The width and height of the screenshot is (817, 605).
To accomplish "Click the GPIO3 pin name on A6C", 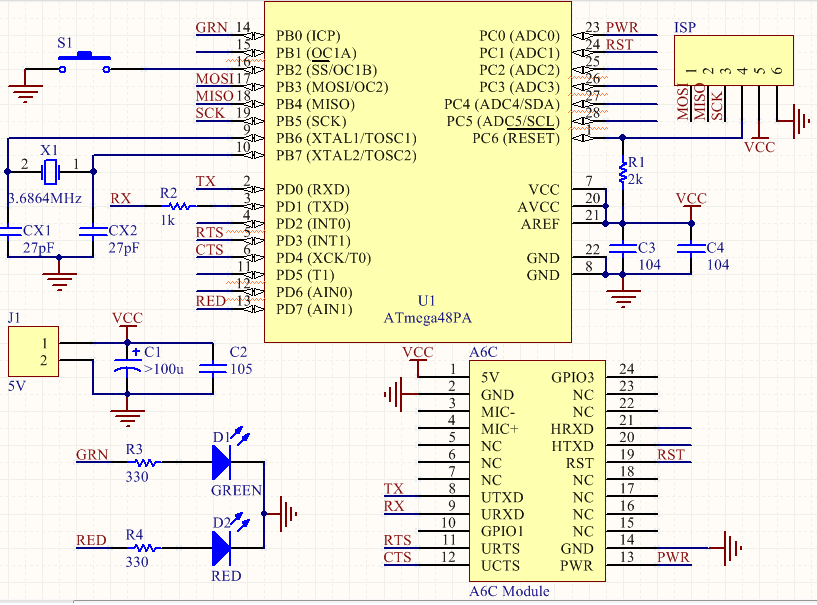I will tap(573, 377).
